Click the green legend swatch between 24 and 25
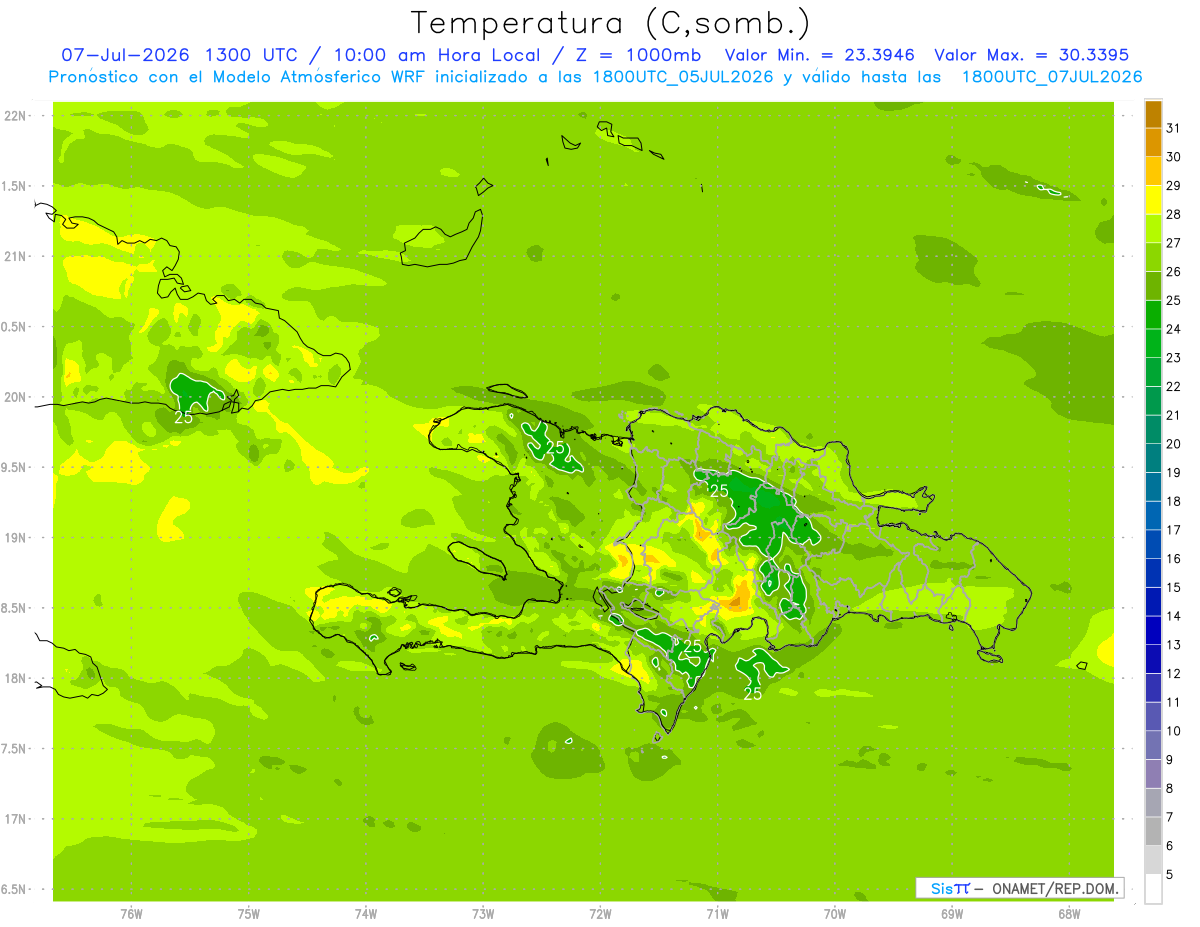 pos(1153,315)
